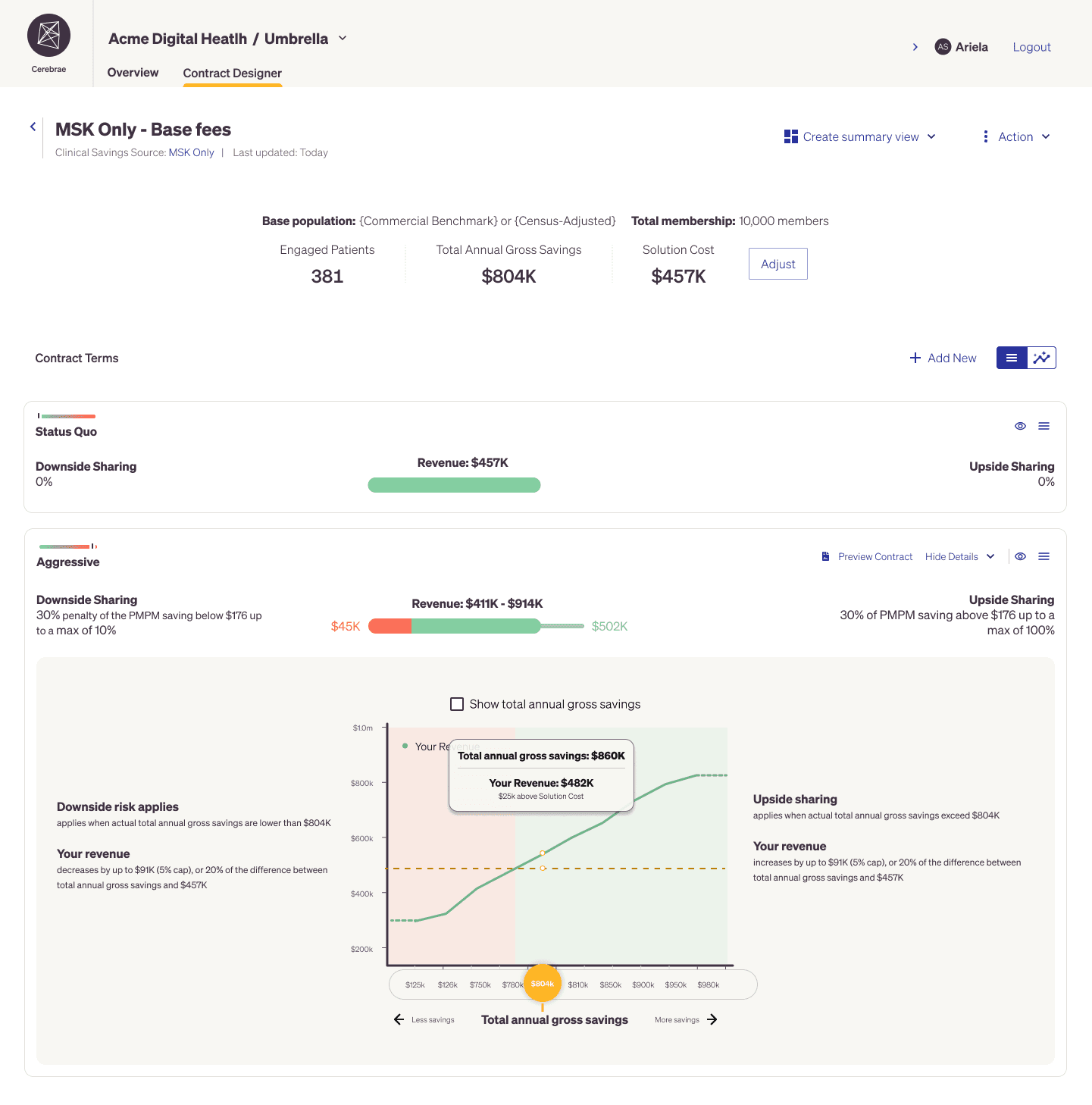The width and height of the screenshot is (1092, 1105).
Task: Go back using the left chevron arrow
Action: 33,127
